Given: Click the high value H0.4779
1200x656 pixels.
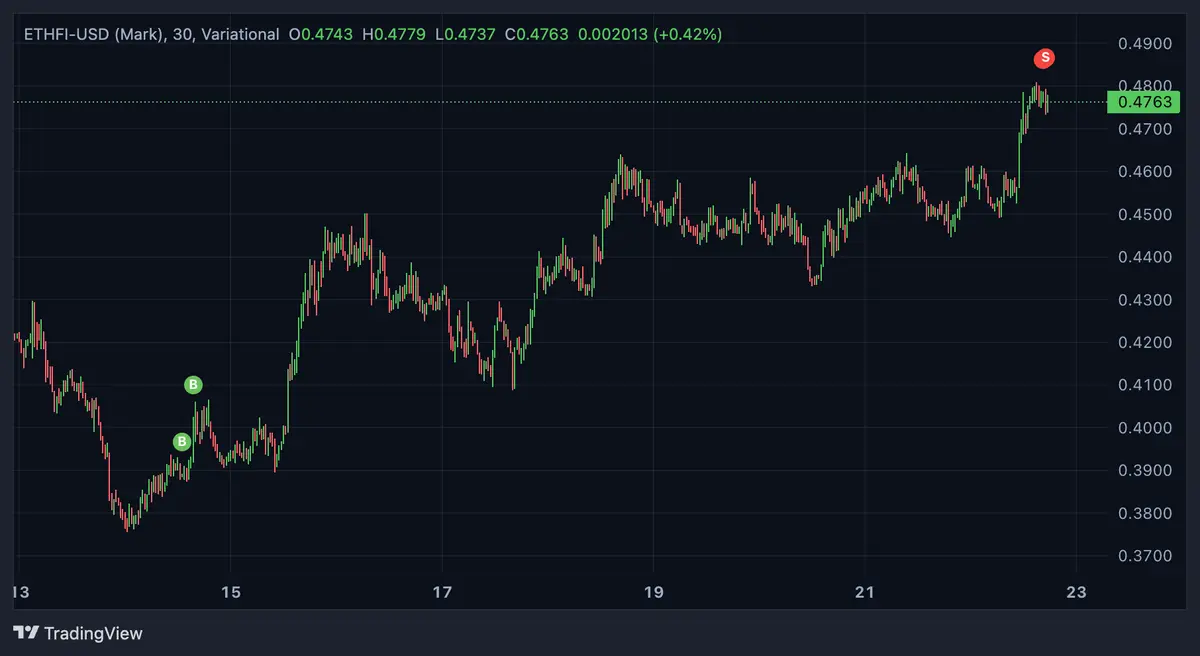Looking at the screenshot, I should [x=394, y=34].
